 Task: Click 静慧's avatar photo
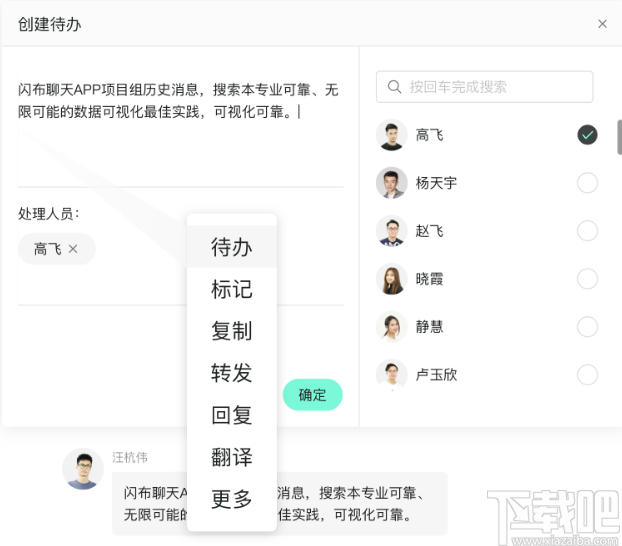click(x=392, y=327)
